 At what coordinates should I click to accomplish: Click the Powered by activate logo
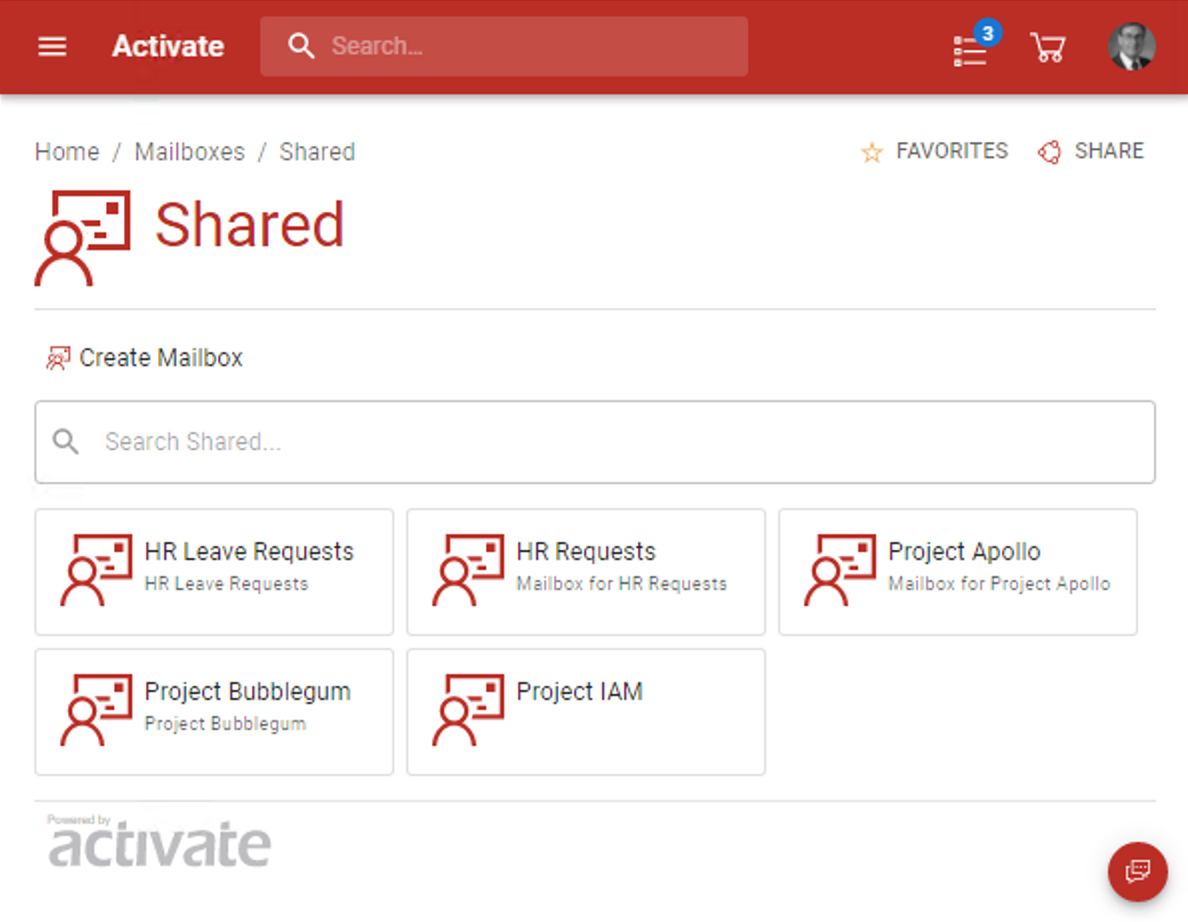[x=158, y=841]
